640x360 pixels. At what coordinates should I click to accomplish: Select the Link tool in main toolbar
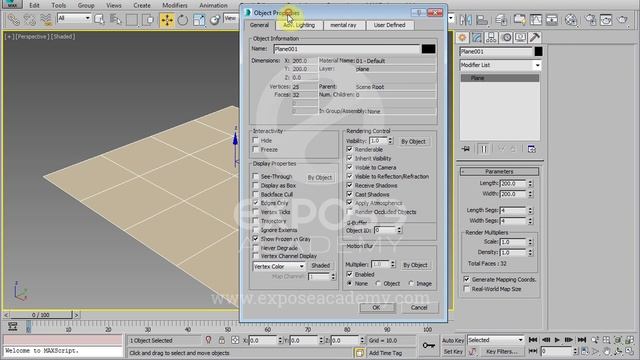tap(13, 20)
